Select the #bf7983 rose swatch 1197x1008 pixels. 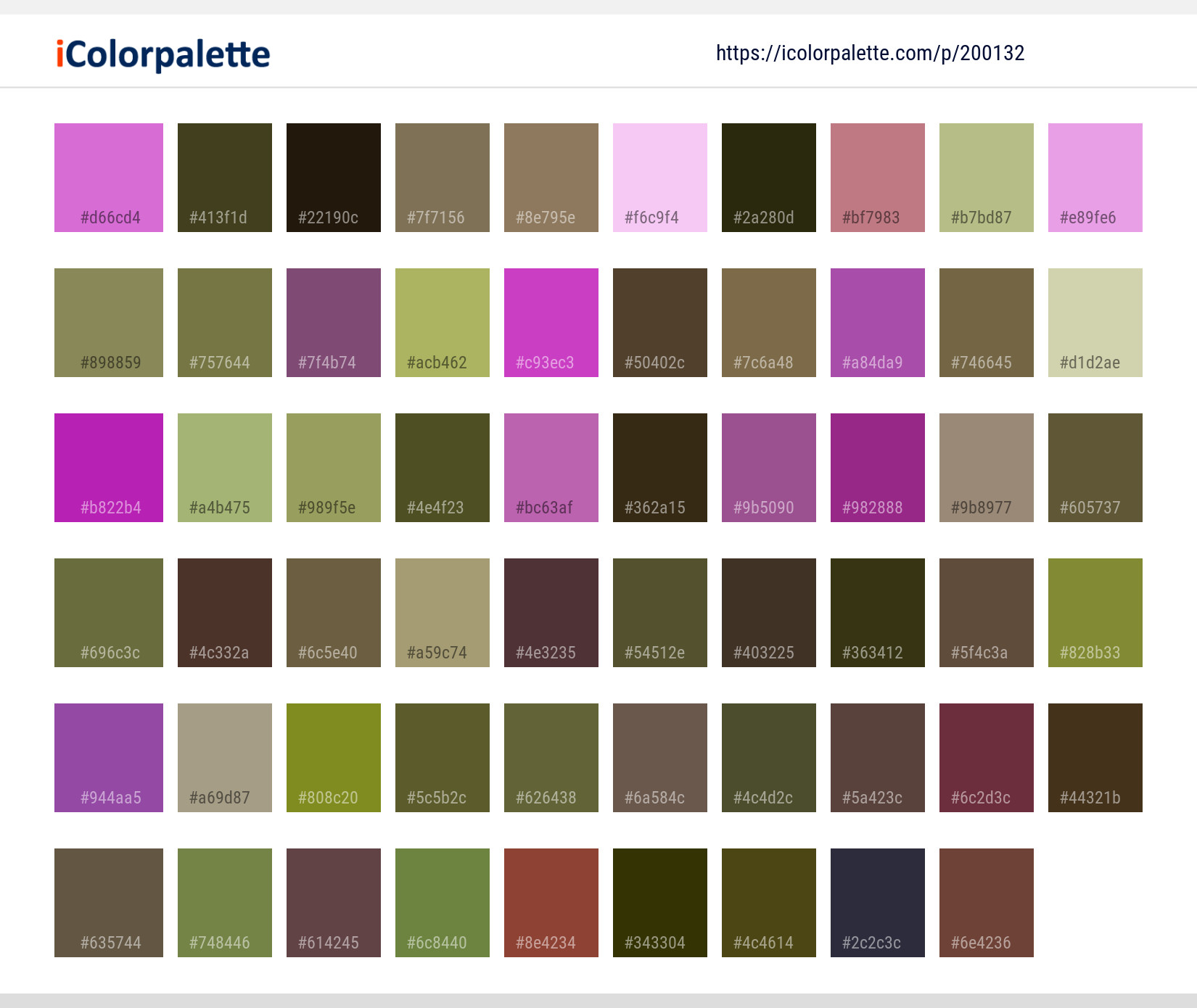coord(877,177)
